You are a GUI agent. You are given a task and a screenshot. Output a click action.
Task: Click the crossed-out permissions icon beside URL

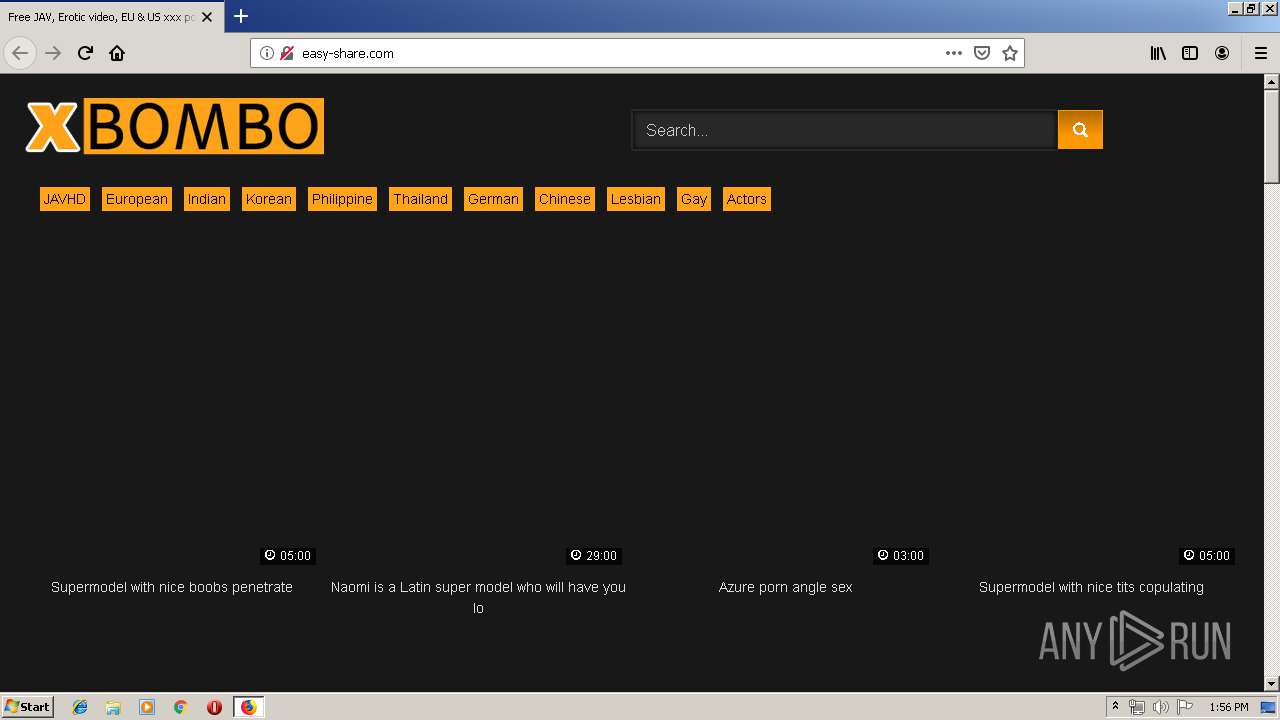[286, 53]
